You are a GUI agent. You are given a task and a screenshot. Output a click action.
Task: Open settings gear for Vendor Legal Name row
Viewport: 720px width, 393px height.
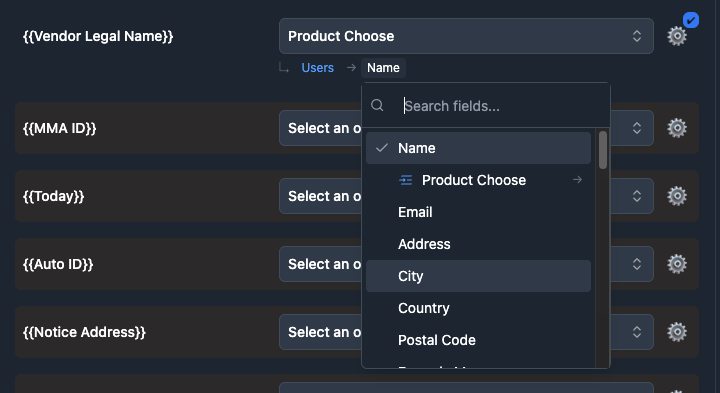point(677,36)
